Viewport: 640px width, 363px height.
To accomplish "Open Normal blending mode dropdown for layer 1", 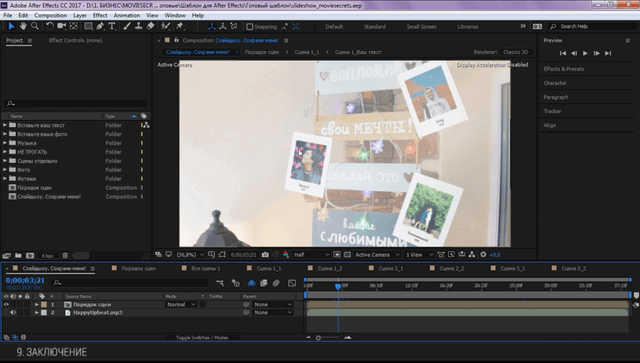I will [181, 304].
